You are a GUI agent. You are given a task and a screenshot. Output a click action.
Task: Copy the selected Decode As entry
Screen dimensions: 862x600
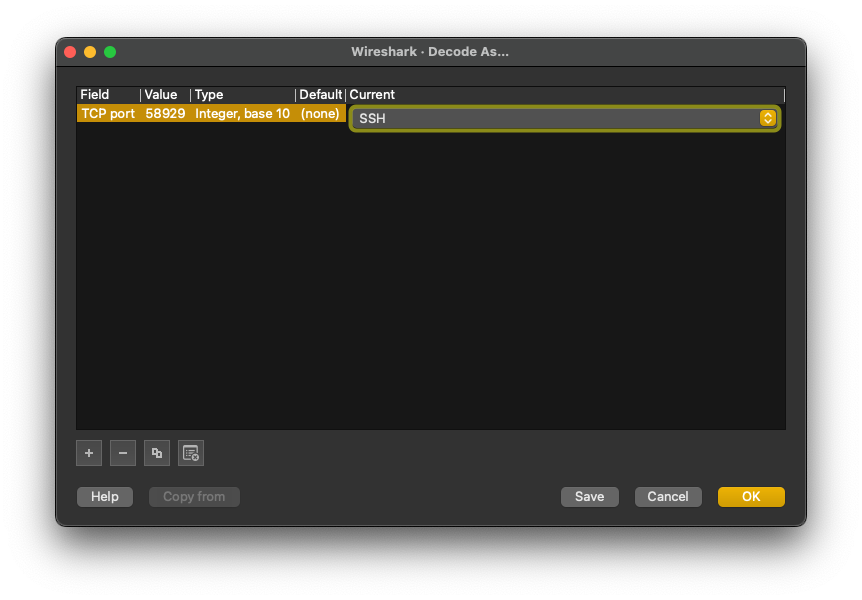157,453
